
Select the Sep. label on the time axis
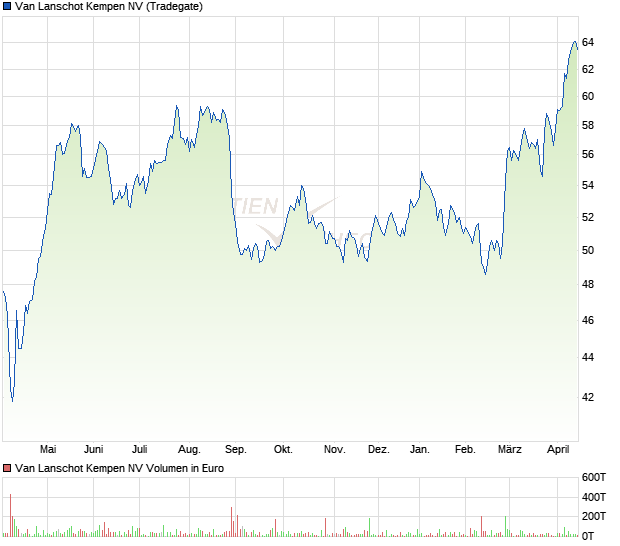tap(236, 450)
